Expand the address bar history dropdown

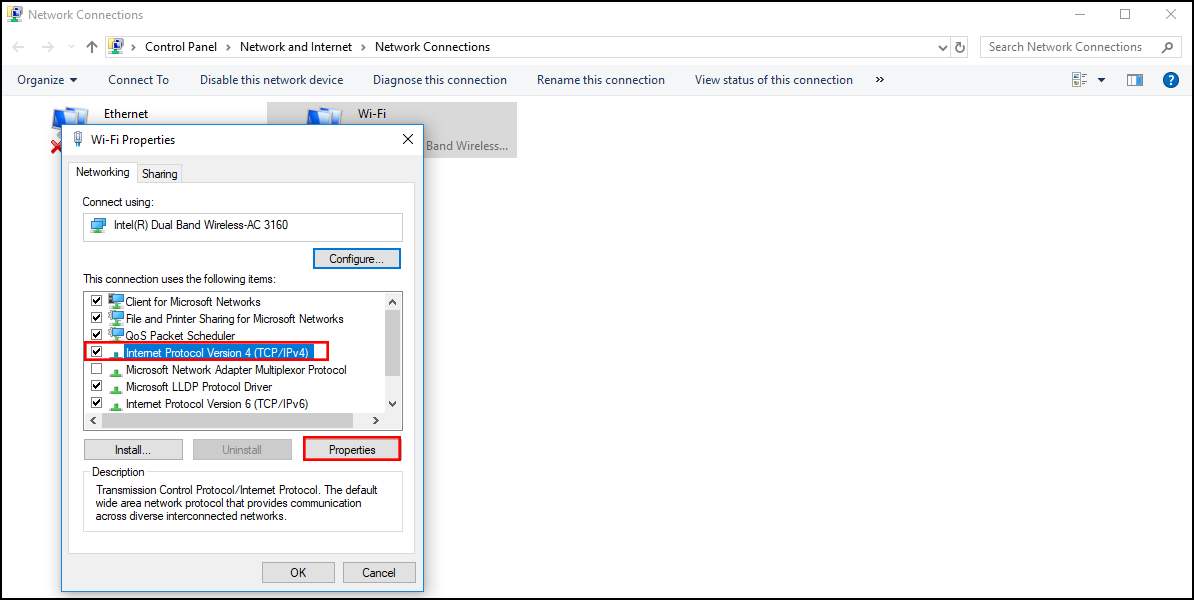pyautogui.click(x=943, y=47)
